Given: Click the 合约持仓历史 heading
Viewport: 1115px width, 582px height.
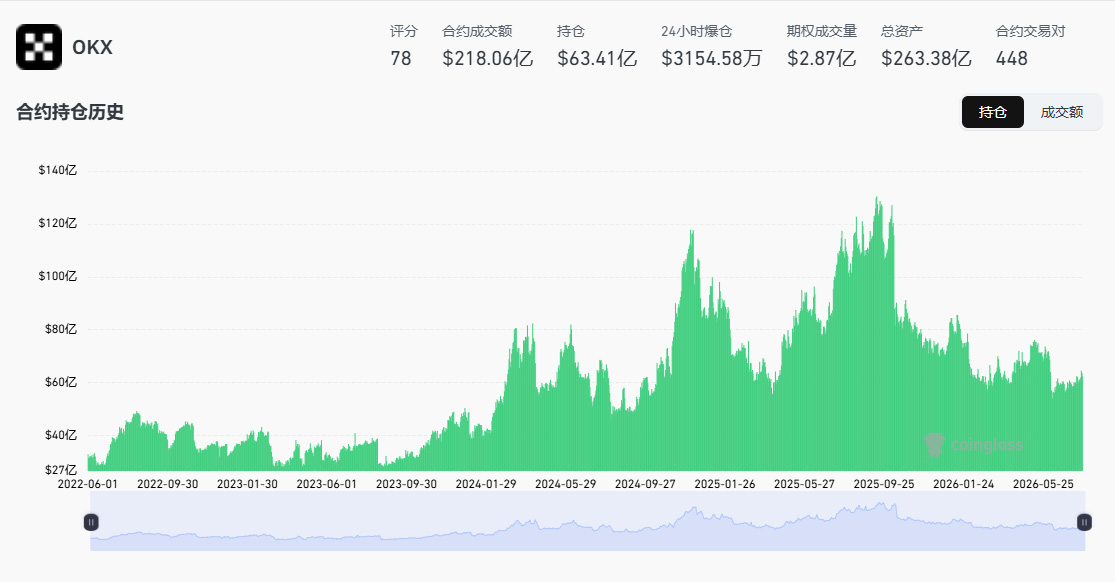Looking at the screenshot, I should click(x=70, y=112).
